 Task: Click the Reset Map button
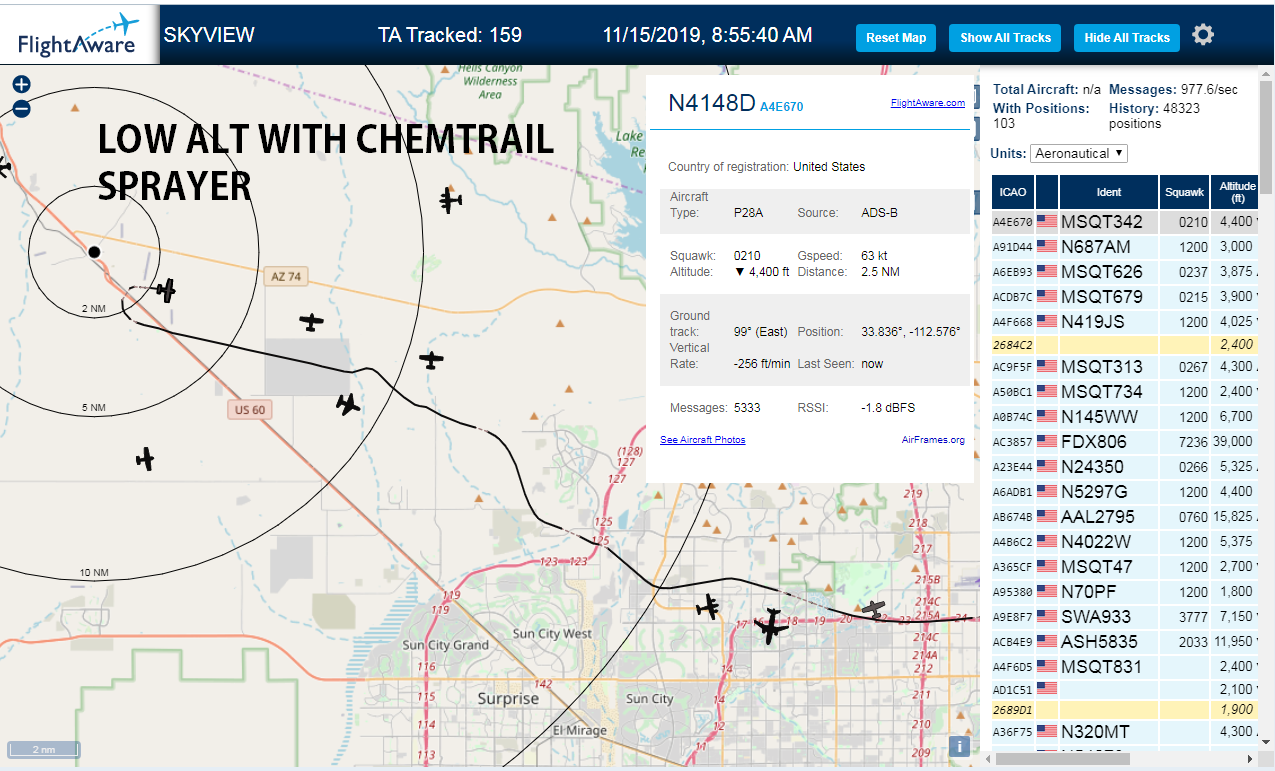[896, 38]
